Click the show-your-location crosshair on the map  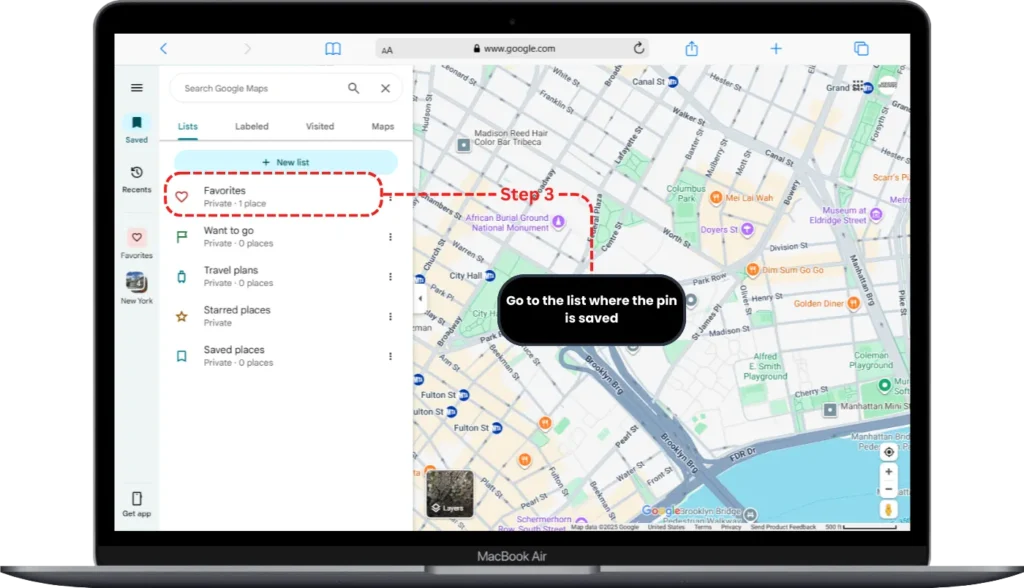tap(889, 451)
